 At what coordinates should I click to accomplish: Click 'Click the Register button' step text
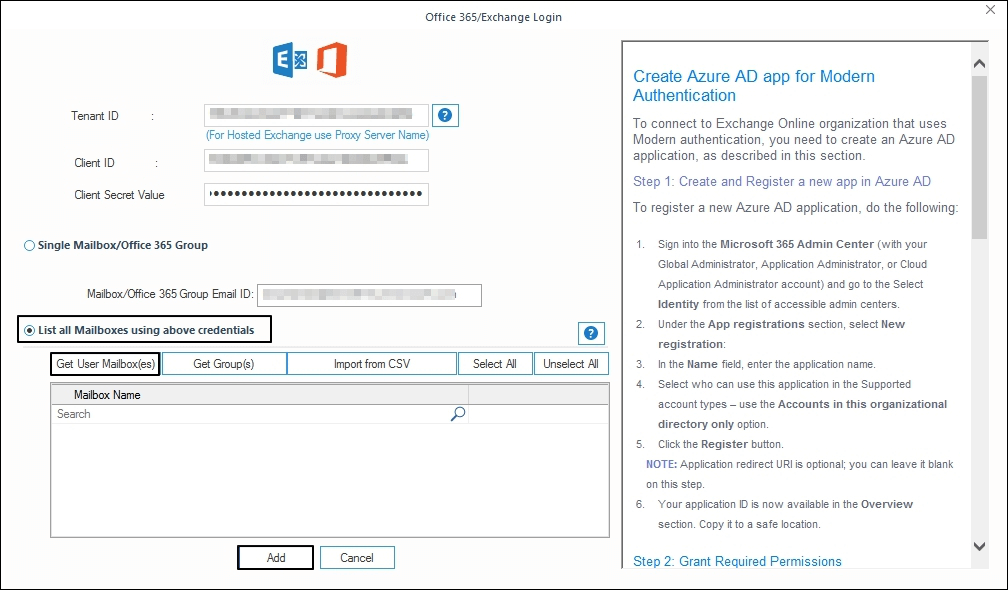pyautogui.click(x=721, y=444)
